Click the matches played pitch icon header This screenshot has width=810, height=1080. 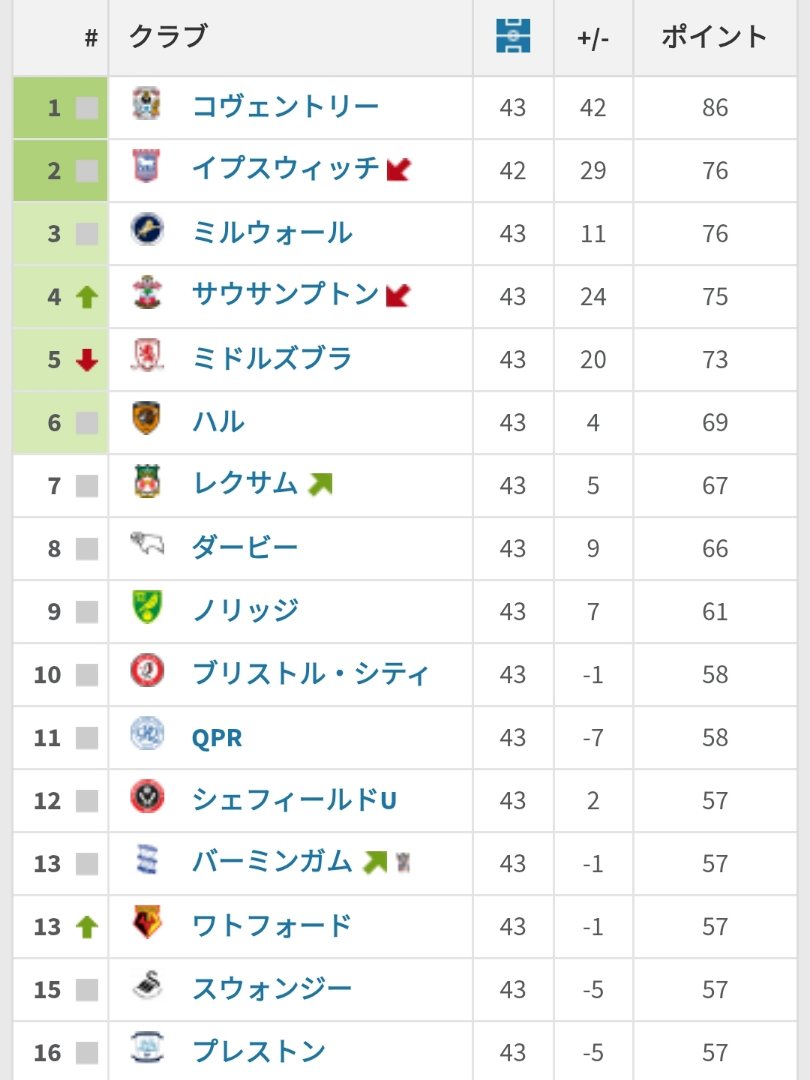pyautogui.click(x=513, y=37)
